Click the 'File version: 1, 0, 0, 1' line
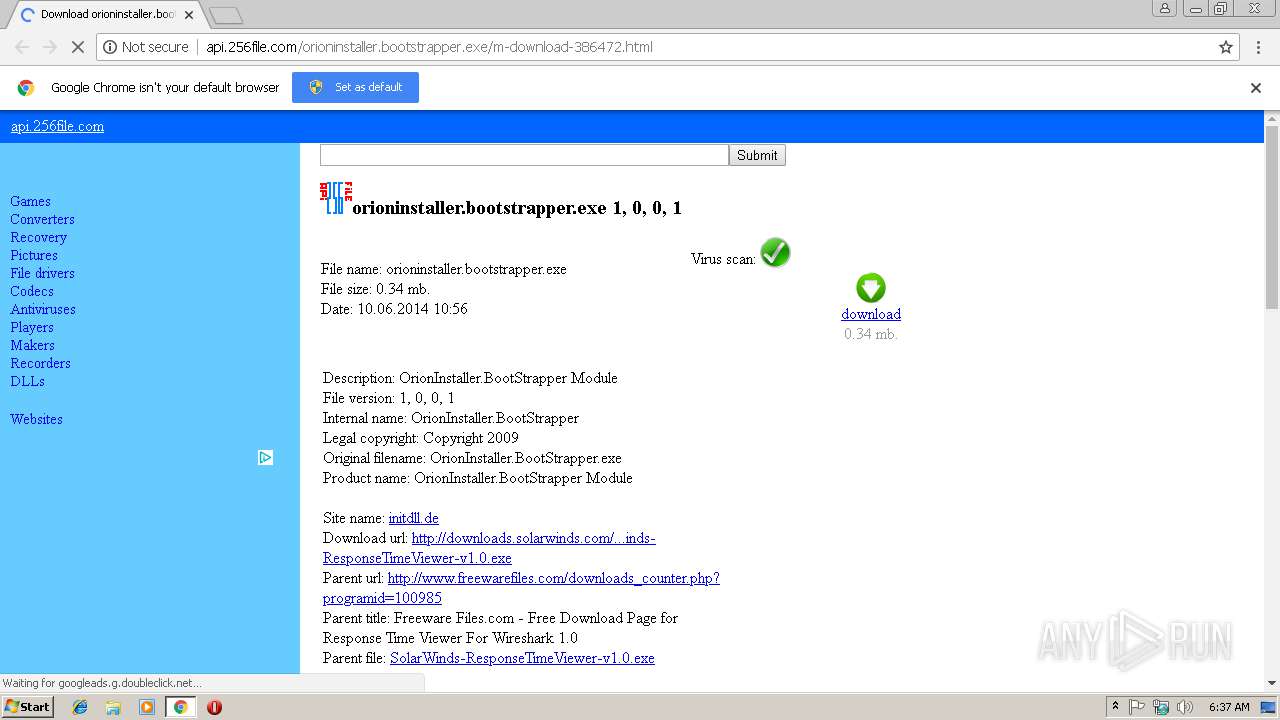Image resolution: width=1280 pixels, height=720 pixels. [x=389, y=398]
